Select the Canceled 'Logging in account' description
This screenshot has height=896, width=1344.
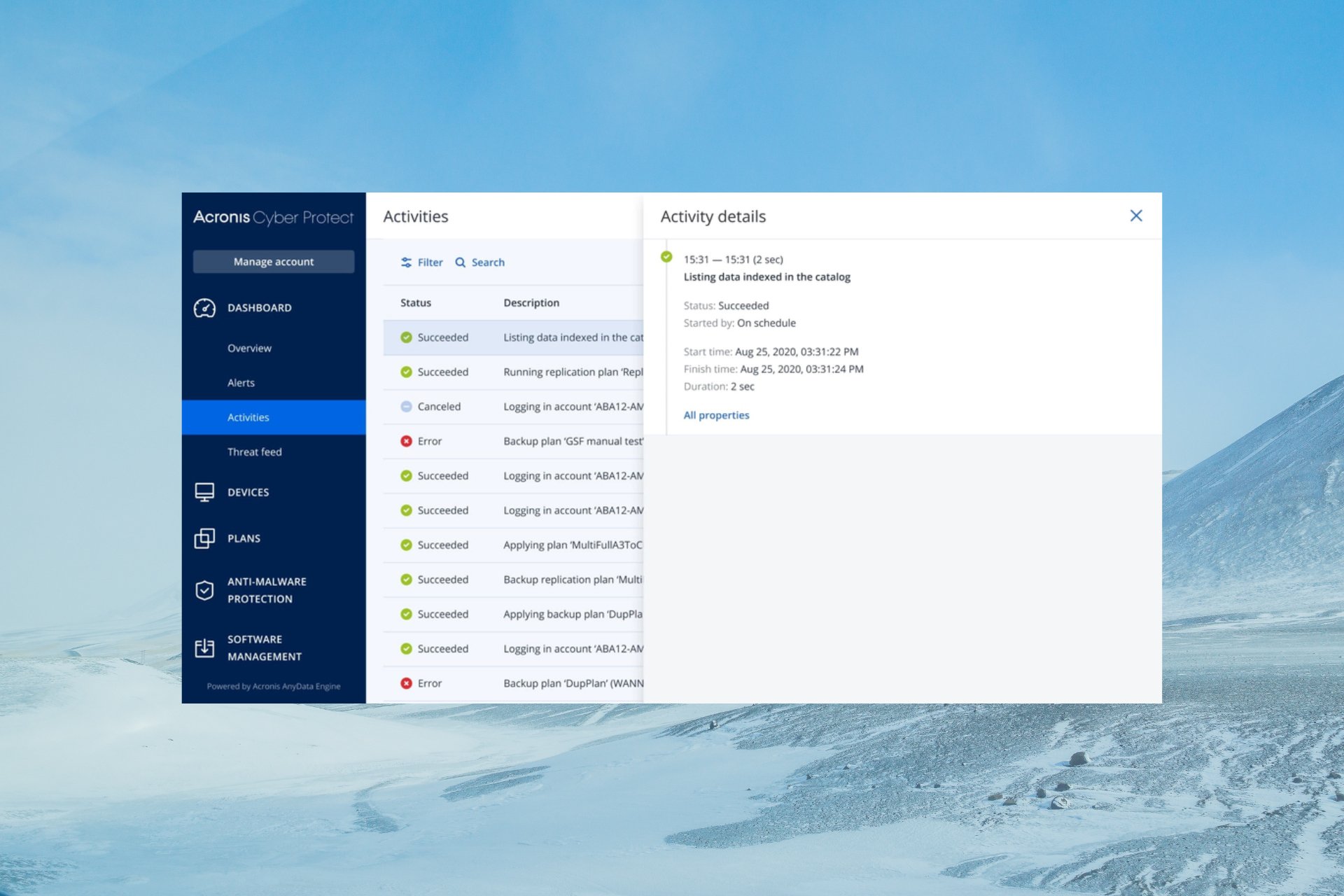(573, 407)
